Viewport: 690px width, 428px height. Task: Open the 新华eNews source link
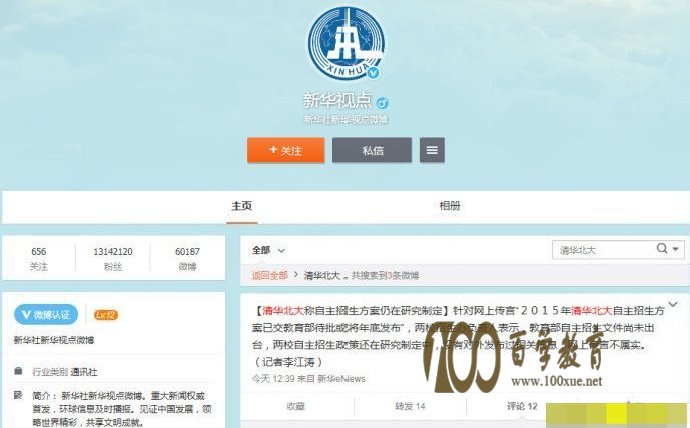click(x=341, y=379)
